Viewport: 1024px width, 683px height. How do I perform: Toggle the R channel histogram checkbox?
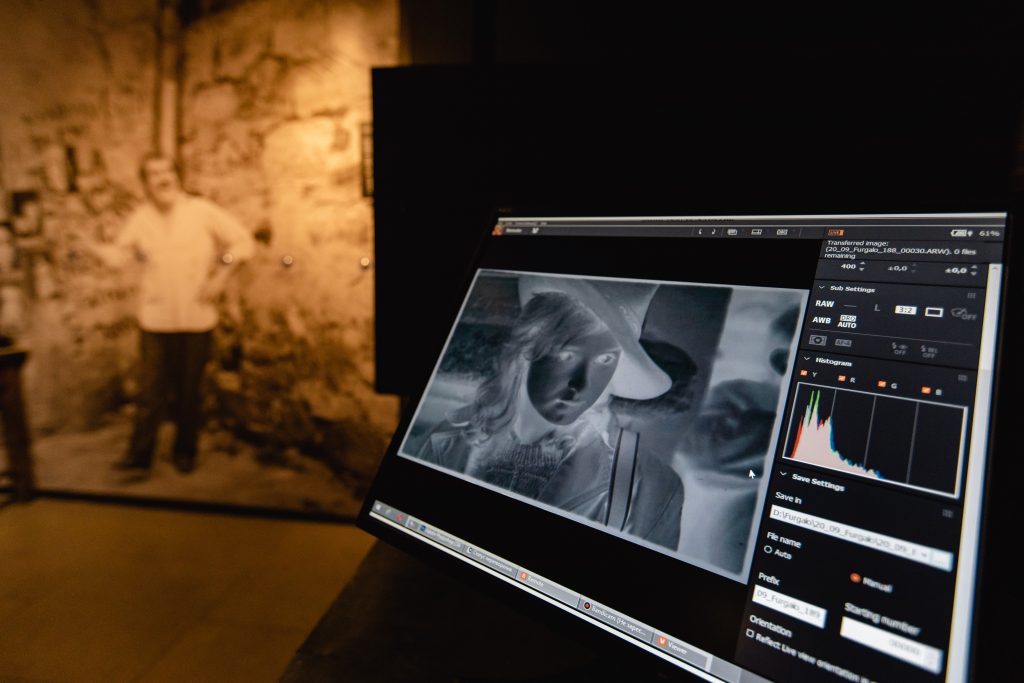pyautogui.click(x=841, y=379)
